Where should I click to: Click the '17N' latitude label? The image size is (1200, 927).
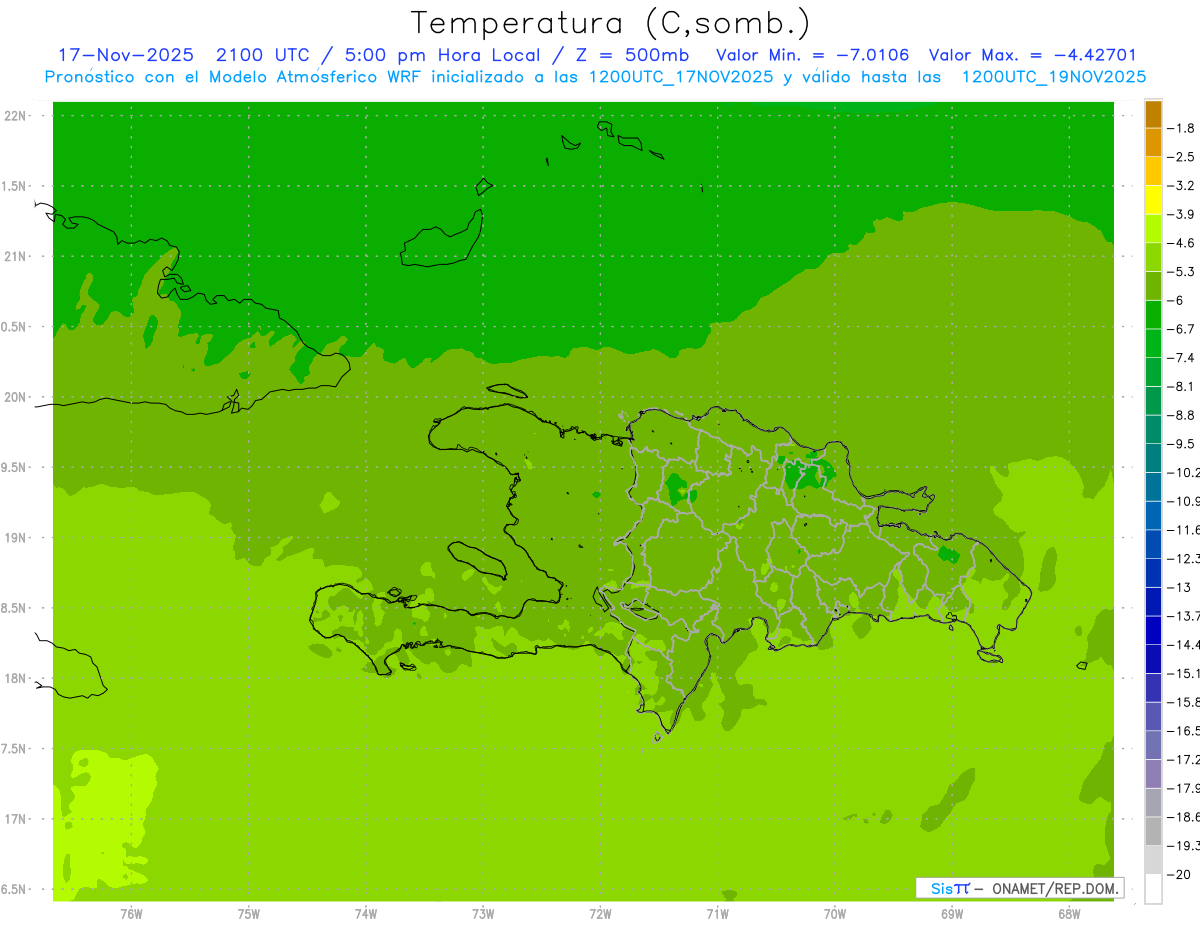(x=17, y=820)
